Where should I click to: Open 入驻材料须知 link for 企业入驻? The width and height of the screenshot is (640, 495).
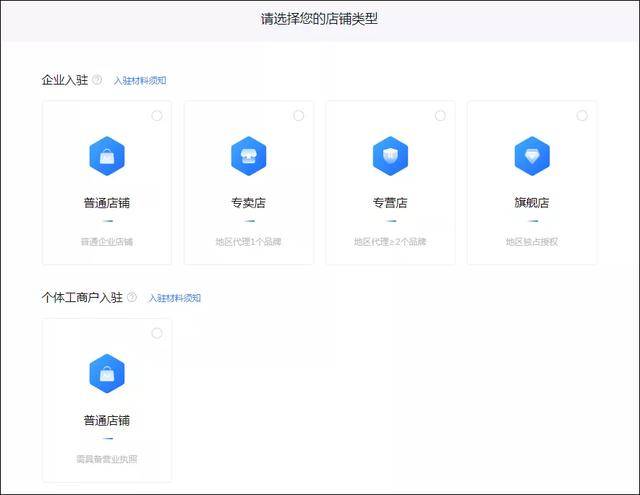pyautogui.click(x=139, y=81)
